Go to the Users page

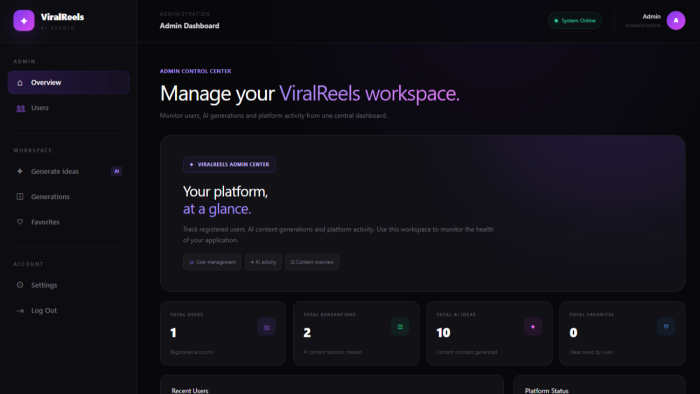pyautogui.click(x=68, y=108)
